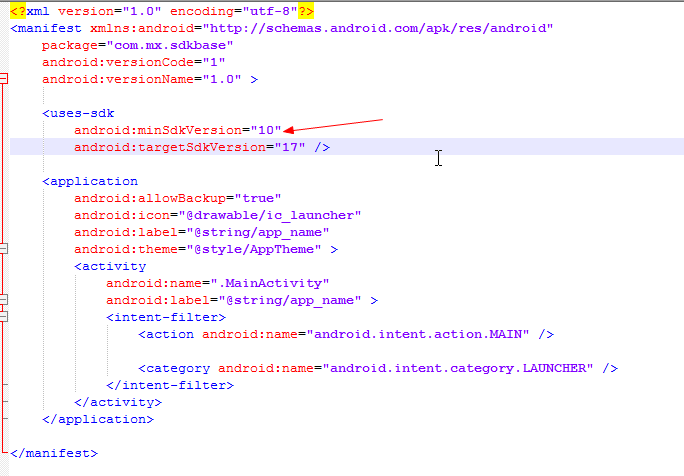Viewport: 684px width, 476px height.
Task: Click the "@style/AppTheme" value
Action: click(254, 250)
